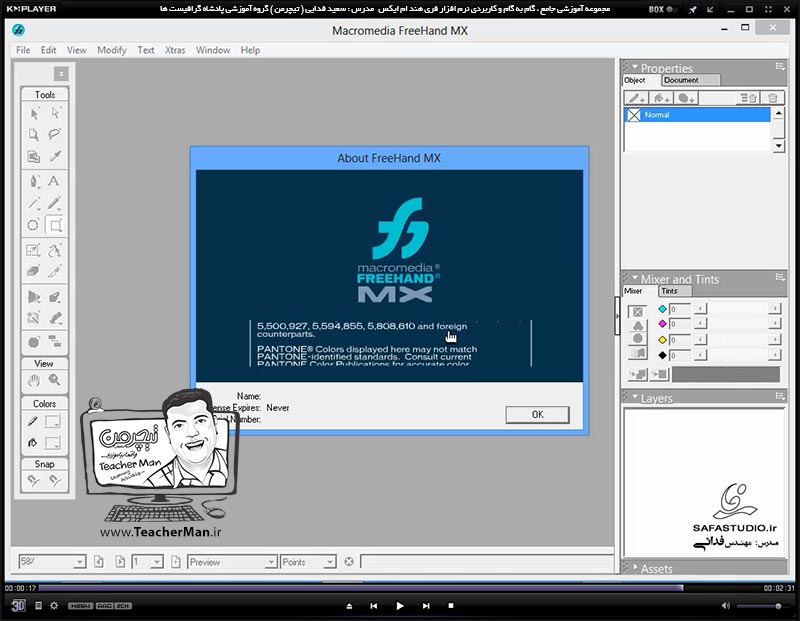
Task: Switch mixer to HLS mode button
Action: [638, 339]
